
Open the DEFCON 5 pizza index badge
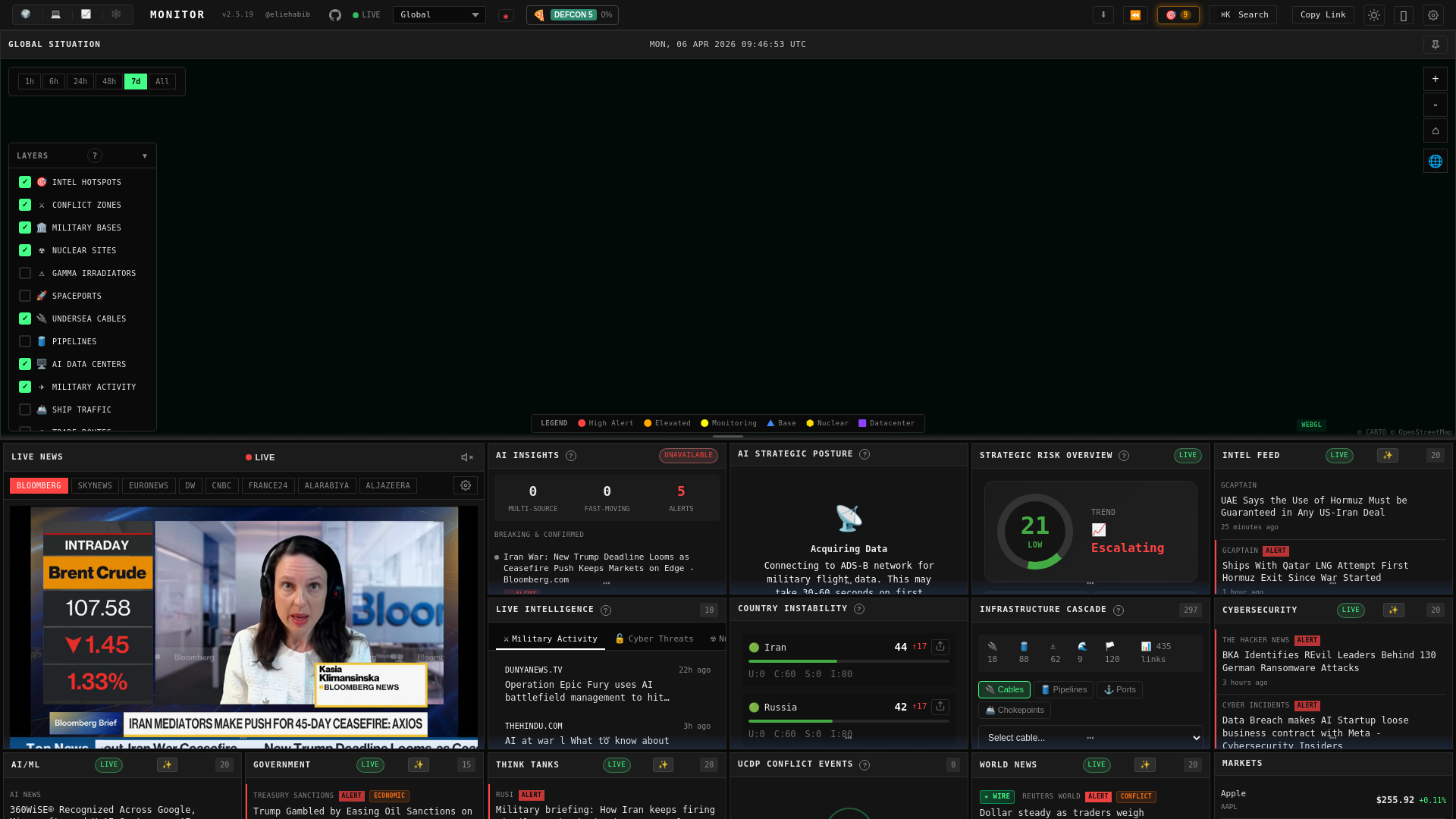pyautogui.click(x=573, y=15)
